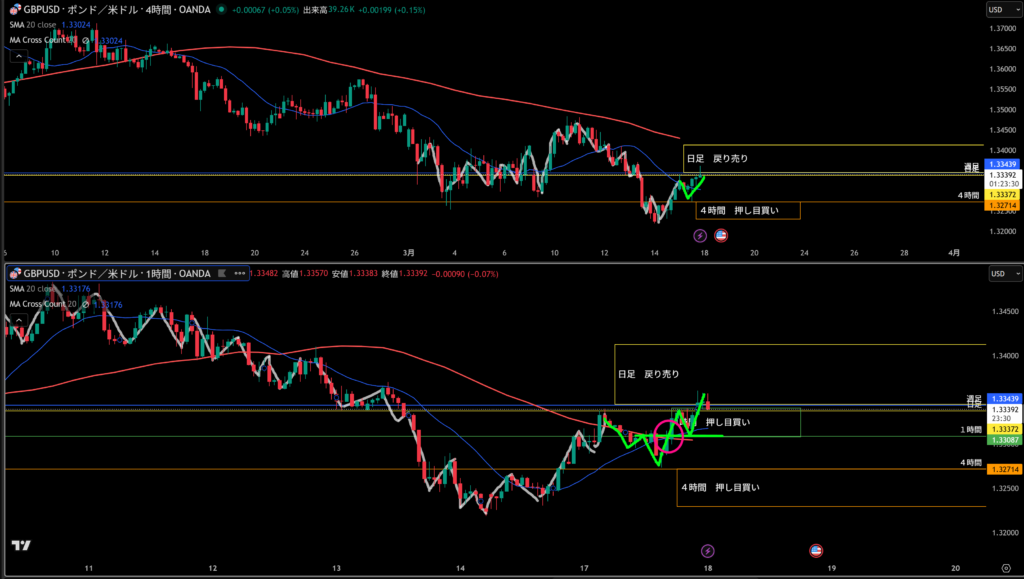The width and height of the screenshot is (1024, 579).
Task: Open the more options (three dots) menu on the 1-hour chart title
Action: pyautogui.click(x=240, y=273)
